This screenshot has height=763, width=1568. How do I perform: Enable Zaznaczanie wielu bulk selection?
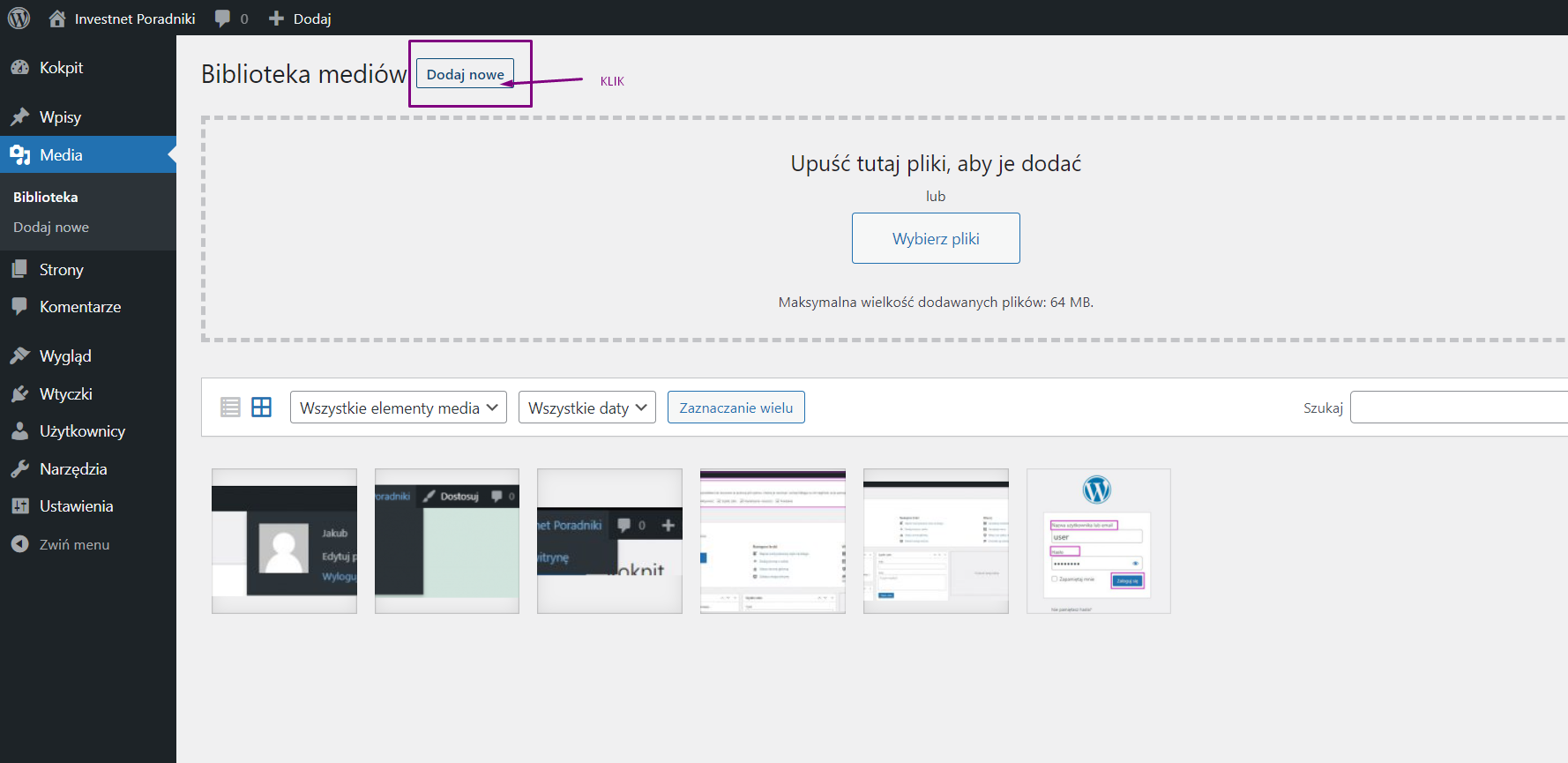pos(735,408)
